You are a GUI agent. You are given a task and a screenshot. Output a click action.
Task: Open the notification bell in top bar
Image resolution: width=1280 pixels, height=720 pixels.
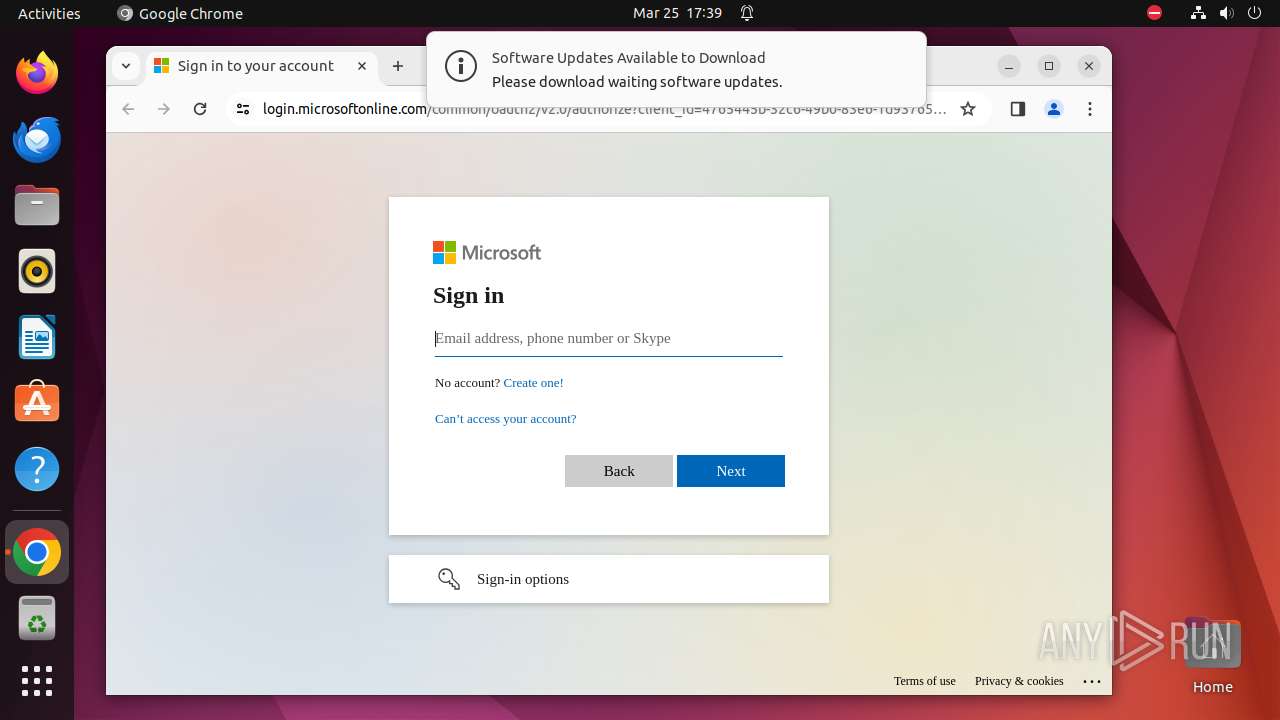click(747, 13)
